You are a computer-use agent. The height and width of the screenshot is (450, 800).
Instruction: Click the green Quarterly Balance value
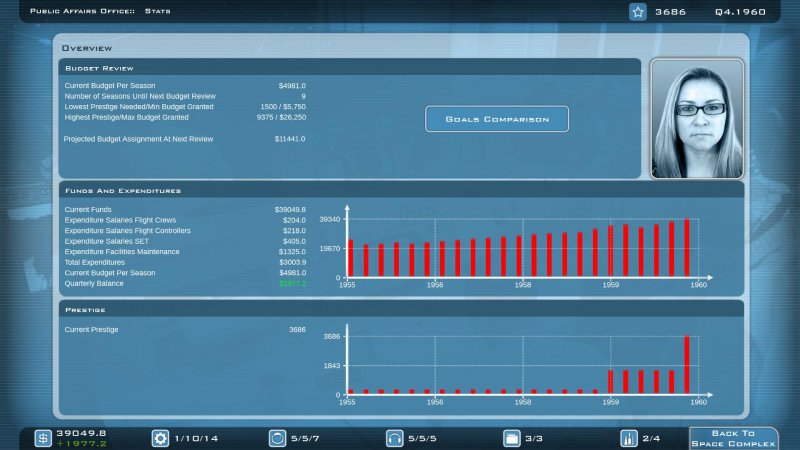[292, 284]
